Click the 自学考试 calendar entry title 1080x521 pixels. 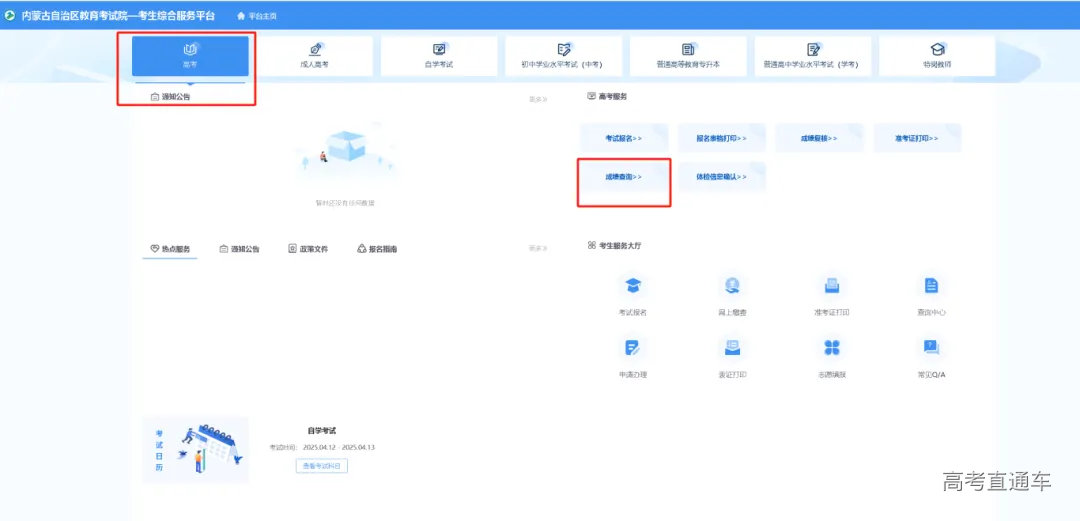pyautogui.click(x=322, y=431)
